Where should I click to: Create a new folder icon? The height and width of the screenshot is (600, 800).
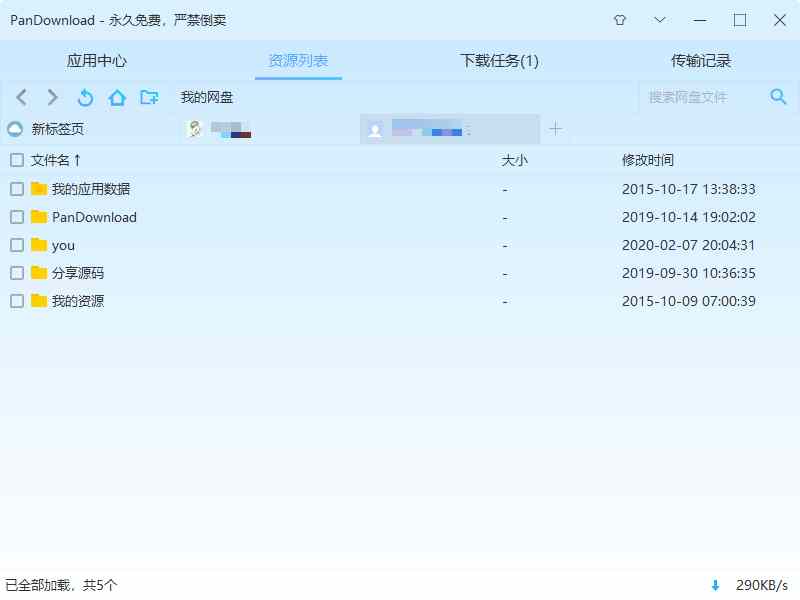pyautogui.click(x=149, y=96)
